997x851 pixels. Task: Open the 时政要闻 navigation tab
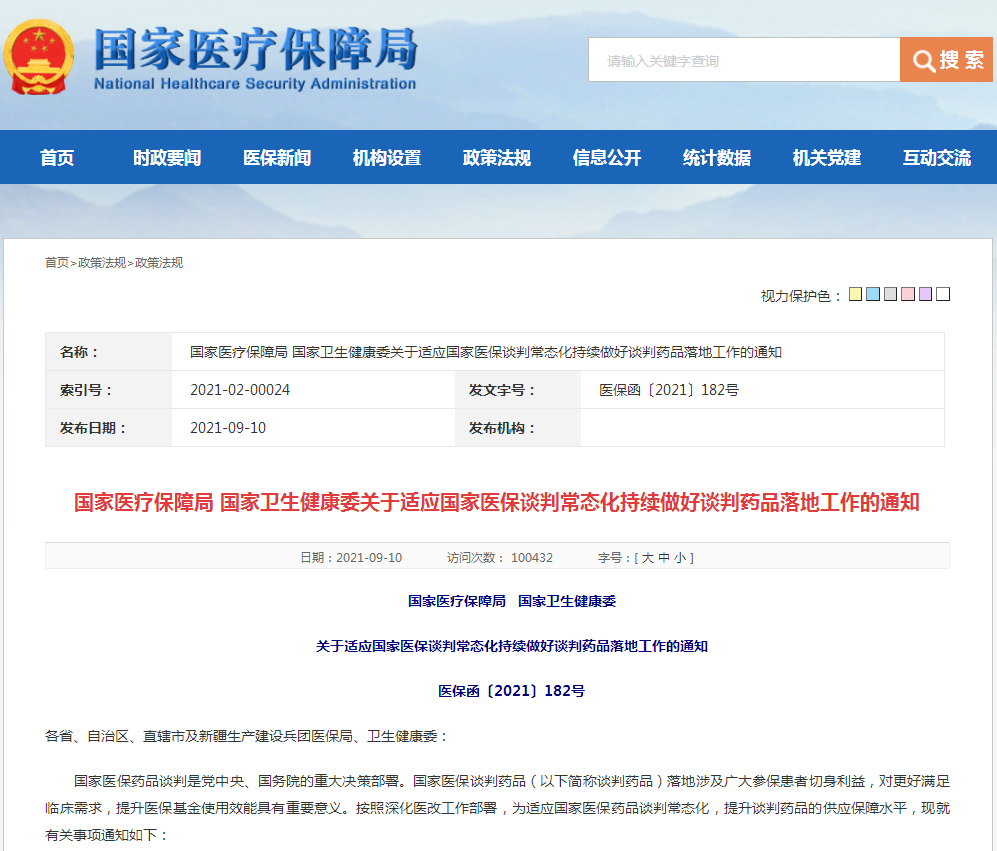167,158
